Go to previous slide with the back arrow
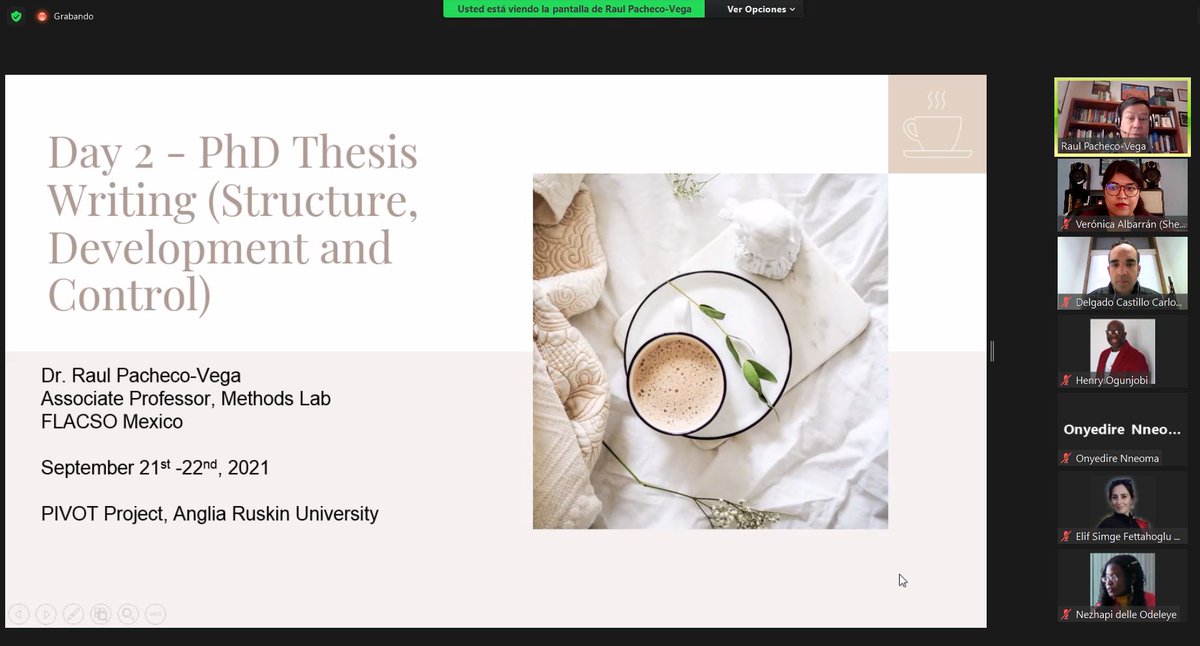1200x646 pixels. point(18,614)
